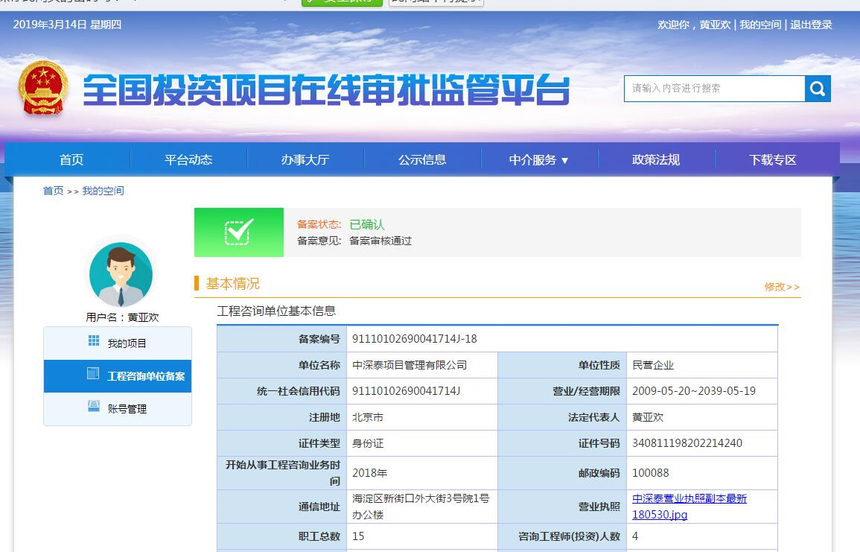
Task: Expand the 中介服务 dropdown arrow
Action: pos(565,161)
